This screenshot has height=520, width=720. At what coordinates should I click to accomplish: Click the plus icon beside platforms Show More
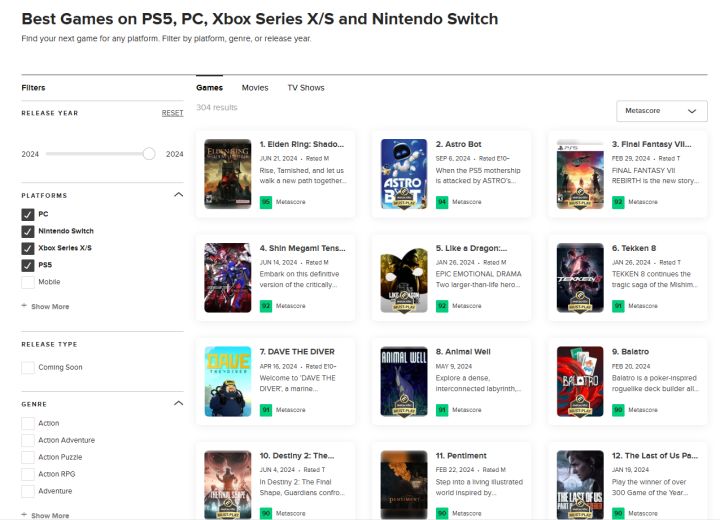[24, 306]
